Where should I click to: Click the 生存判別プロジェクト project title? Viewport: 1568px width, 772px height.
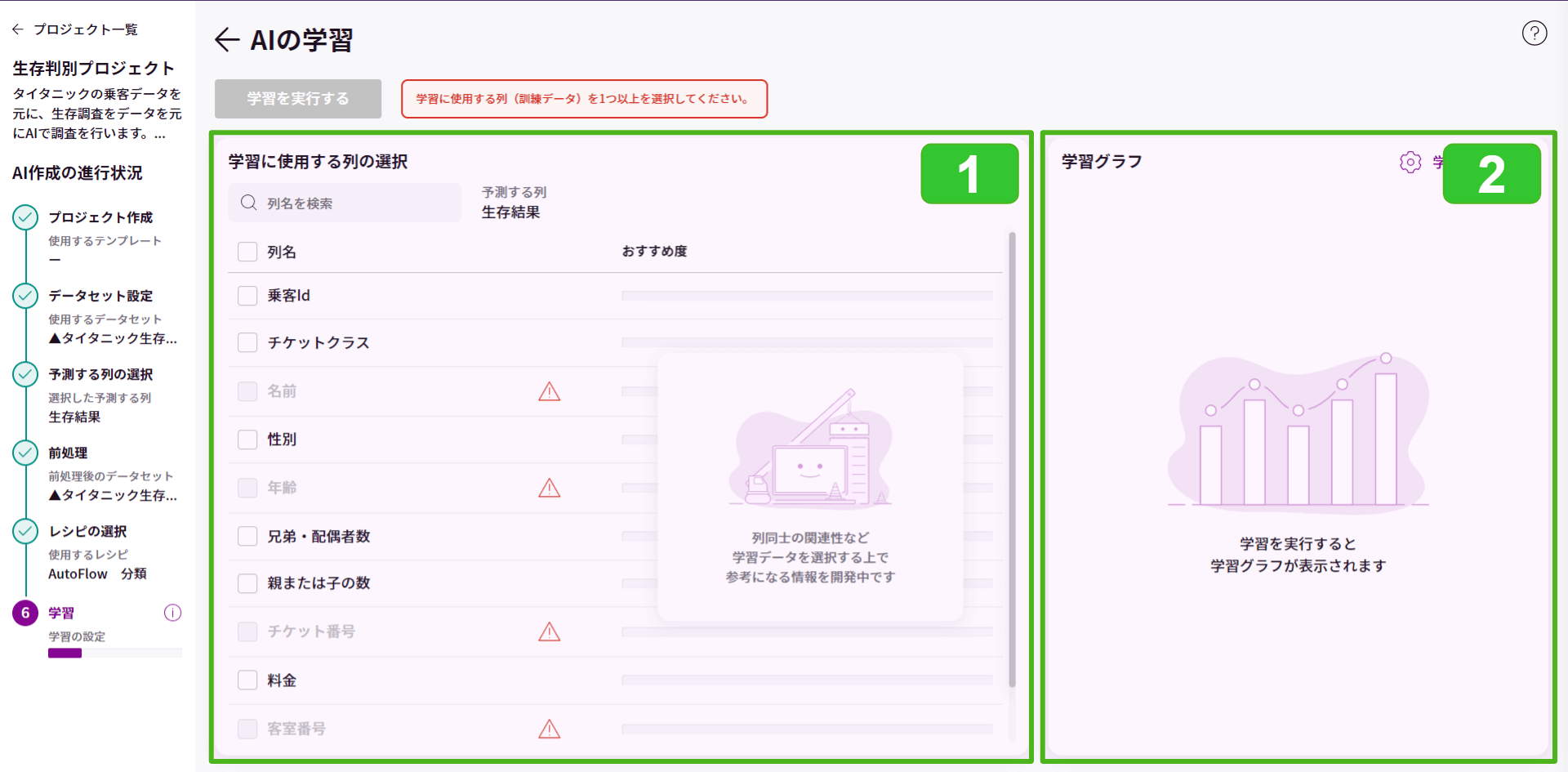[93, 68]
